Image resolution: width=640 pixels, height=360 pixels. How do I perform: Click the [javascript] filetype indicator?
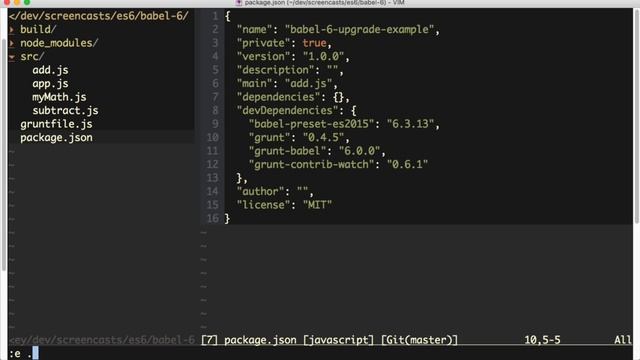click(x=338, y=340)
